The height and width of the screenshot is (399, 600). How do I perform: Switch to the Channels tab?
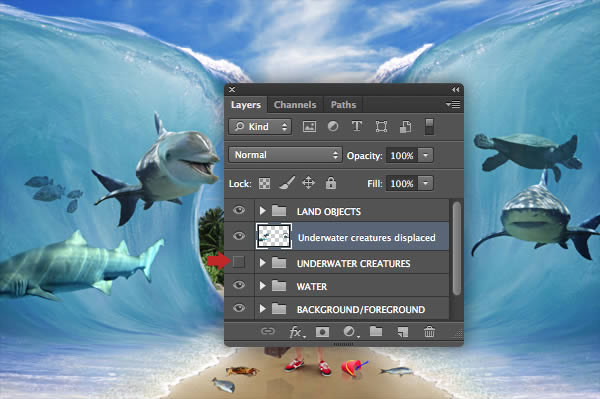click(295, 105)
